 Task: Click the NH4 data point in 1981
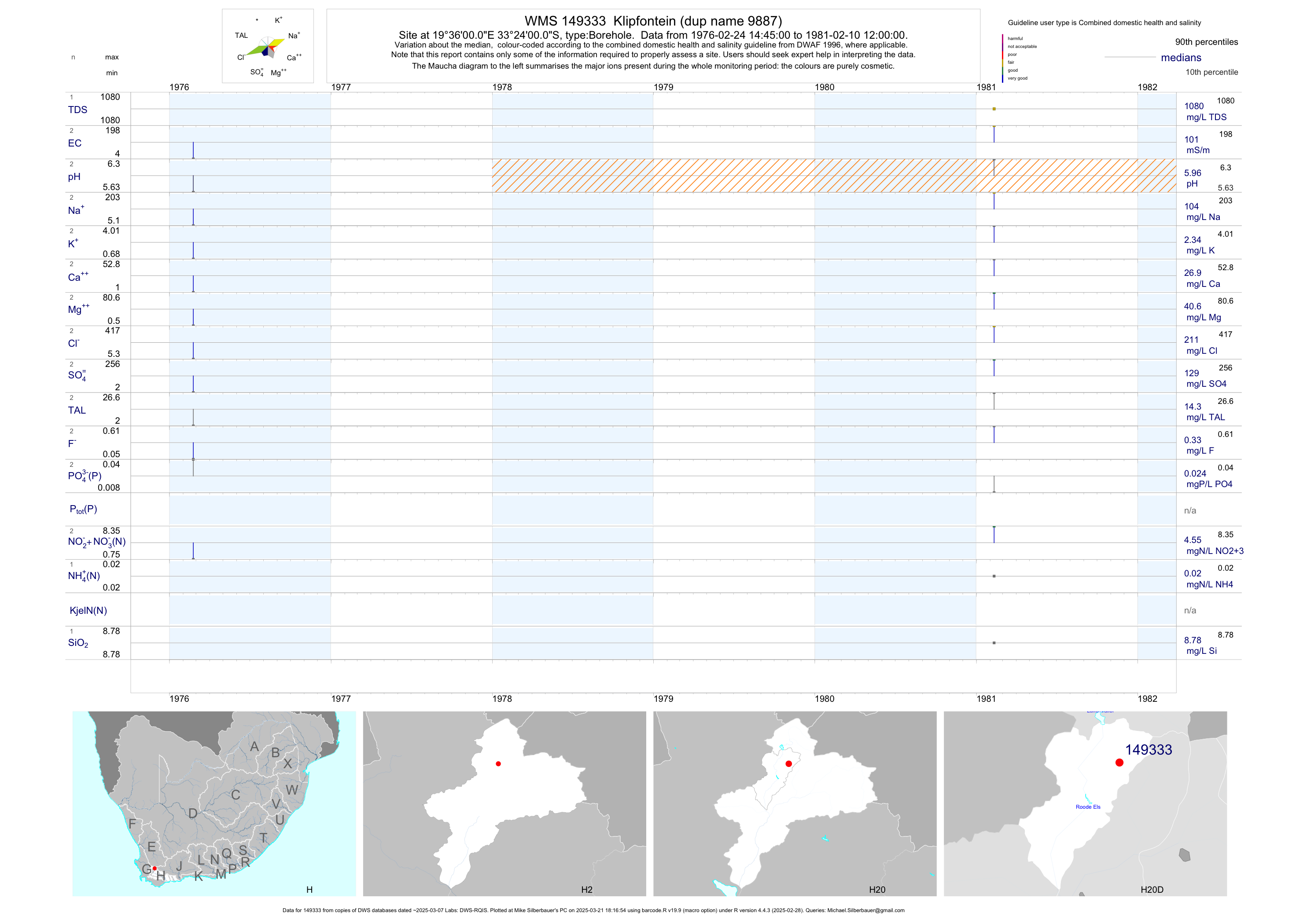(994, 576)
